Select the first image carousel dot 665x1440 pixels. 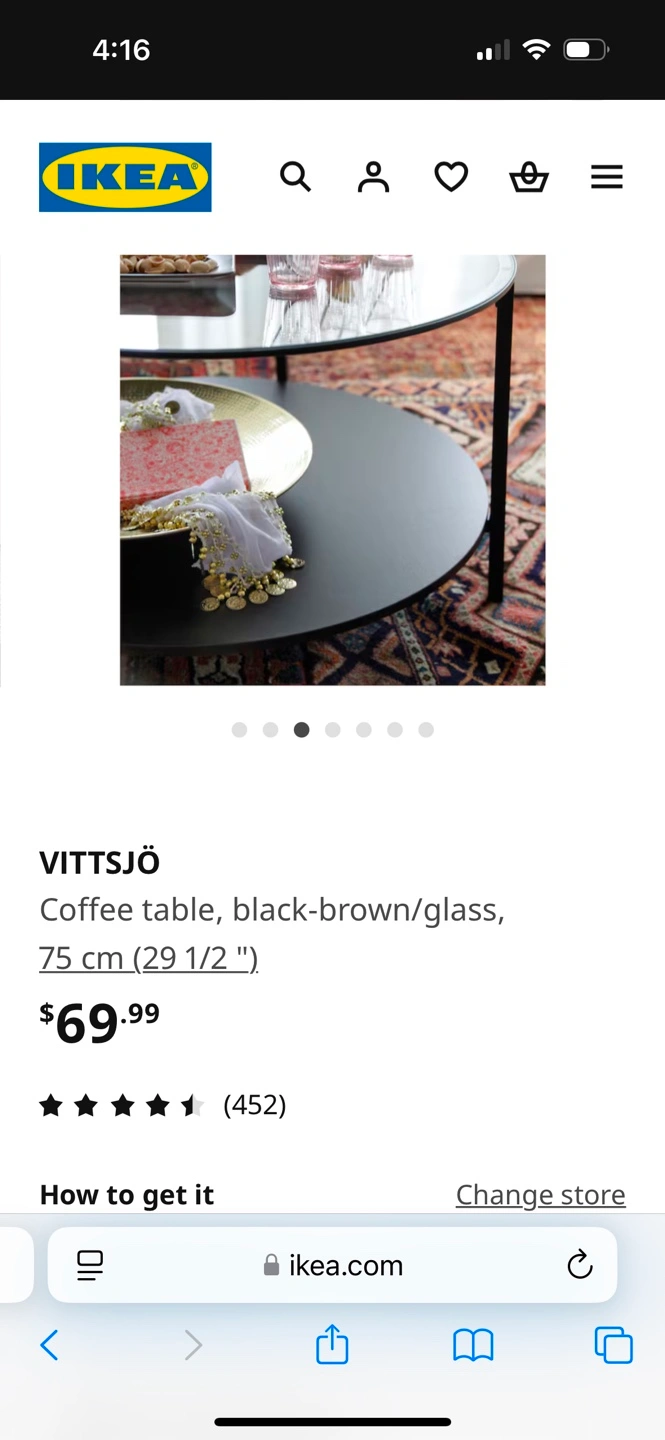click(x=239, y=730)
